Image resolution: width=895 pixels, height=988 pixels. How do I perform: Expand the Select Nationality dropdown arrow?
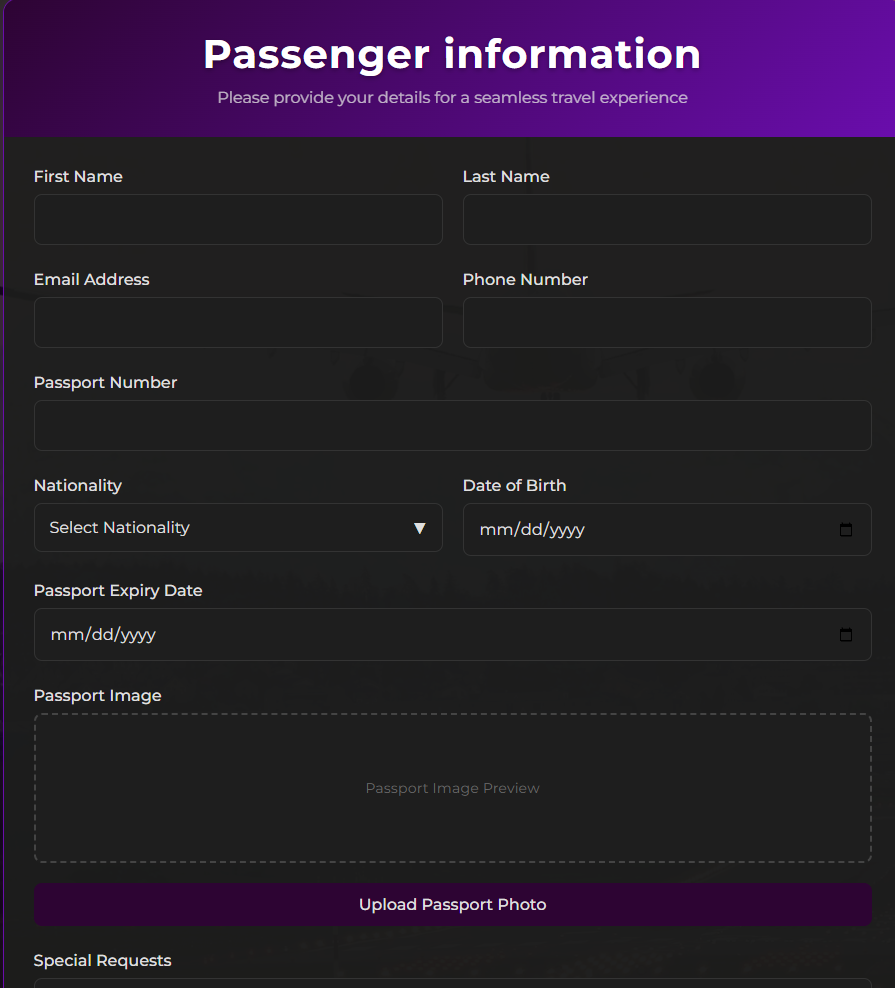coord(420,528)
